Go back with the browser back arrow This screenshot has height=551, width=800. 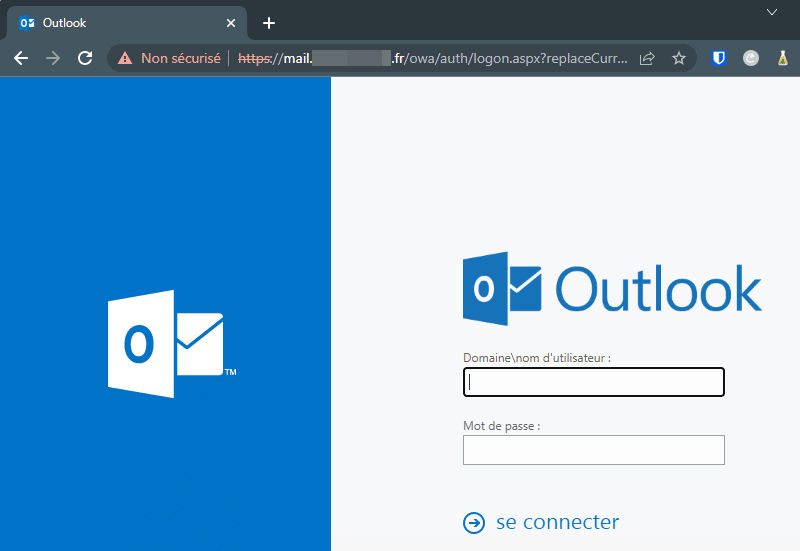coord(21,58)
